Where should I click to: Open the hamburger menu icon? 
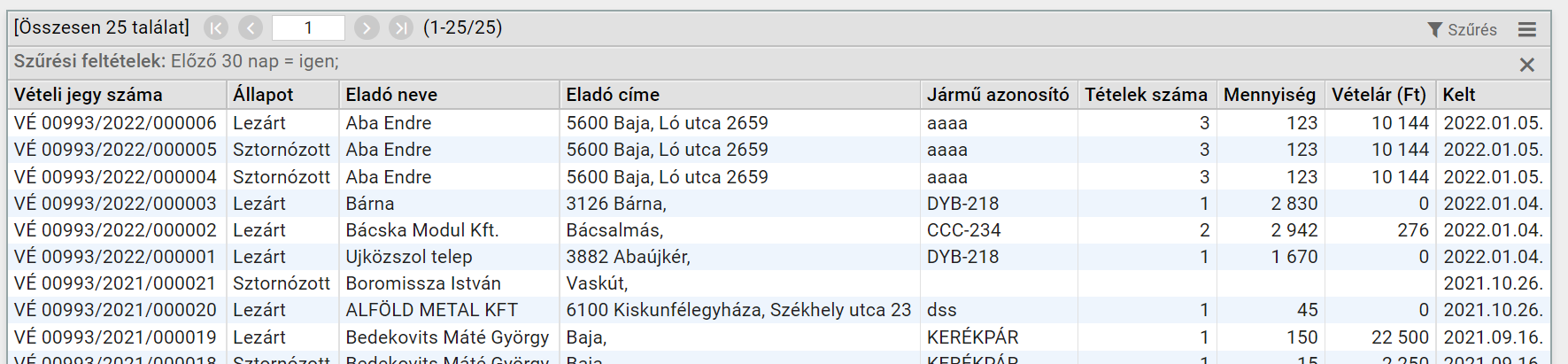(x=1527, y=29)
